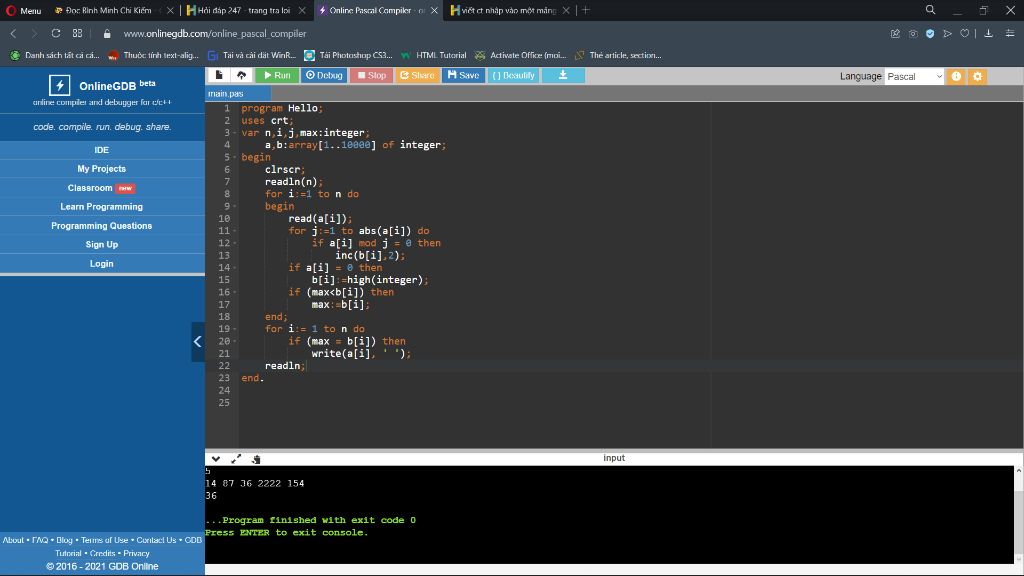The height and width of the screenshot is (576, 1024).
Task: Open the IDE sidebar item
Action: click(x=102, y=150)
